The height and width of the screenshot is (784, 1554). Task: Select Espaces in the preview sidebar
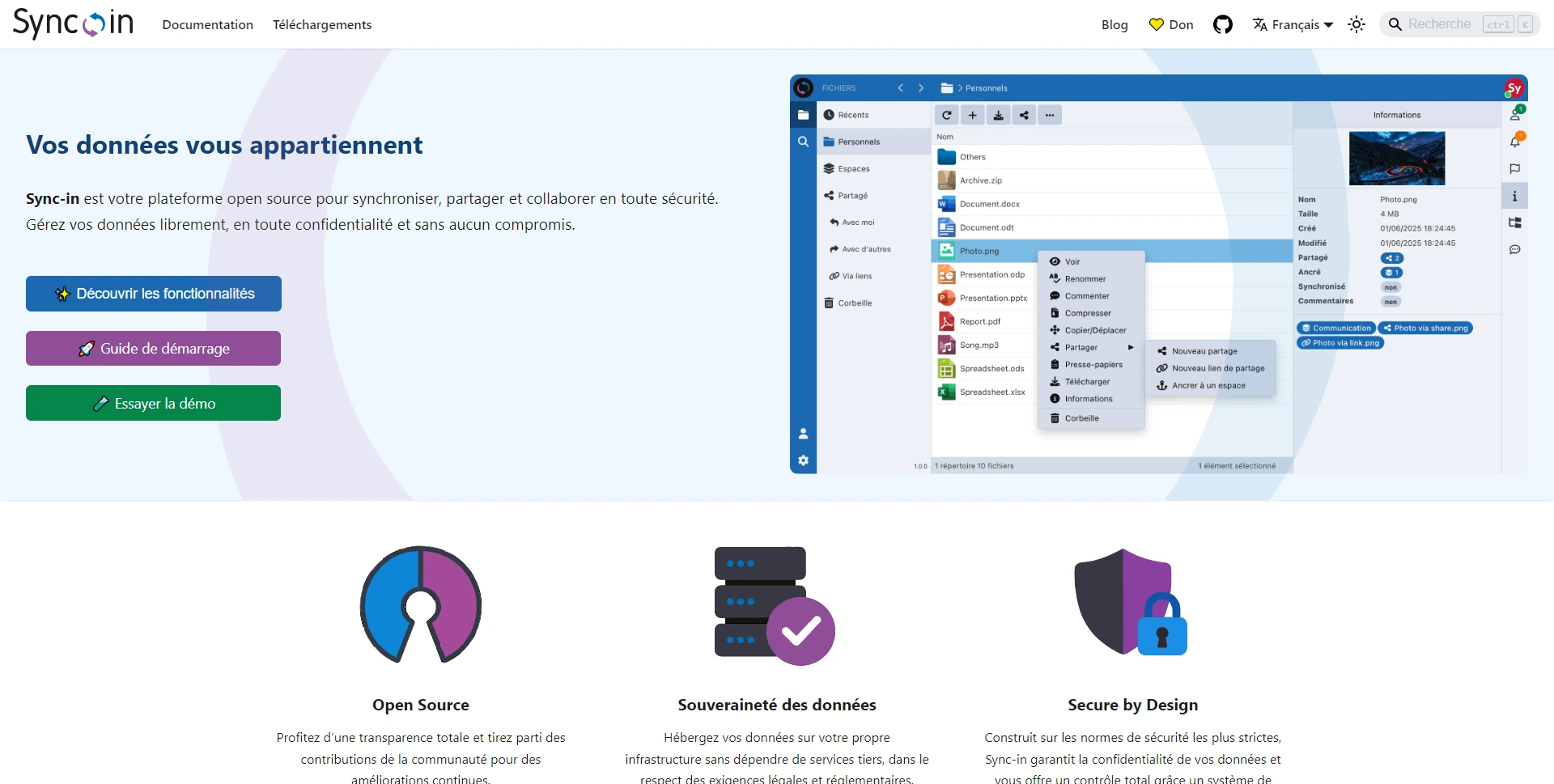(x=874, y=168)
